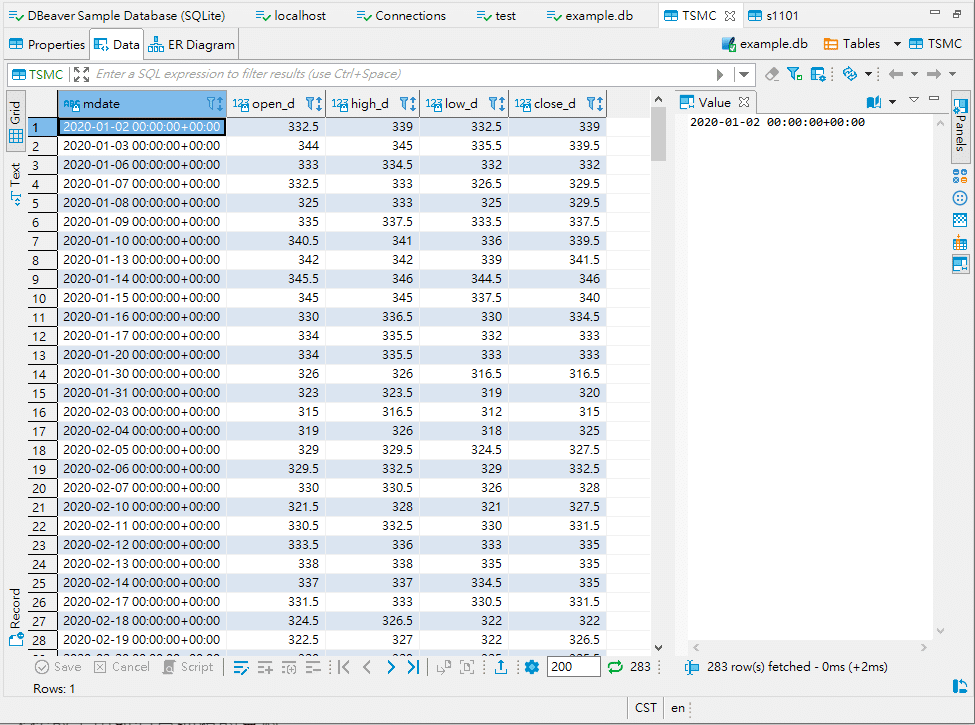Click the export data icon in bottom toolbar
The width and height of the screenshot is (975, 725).
coord(500,667)
